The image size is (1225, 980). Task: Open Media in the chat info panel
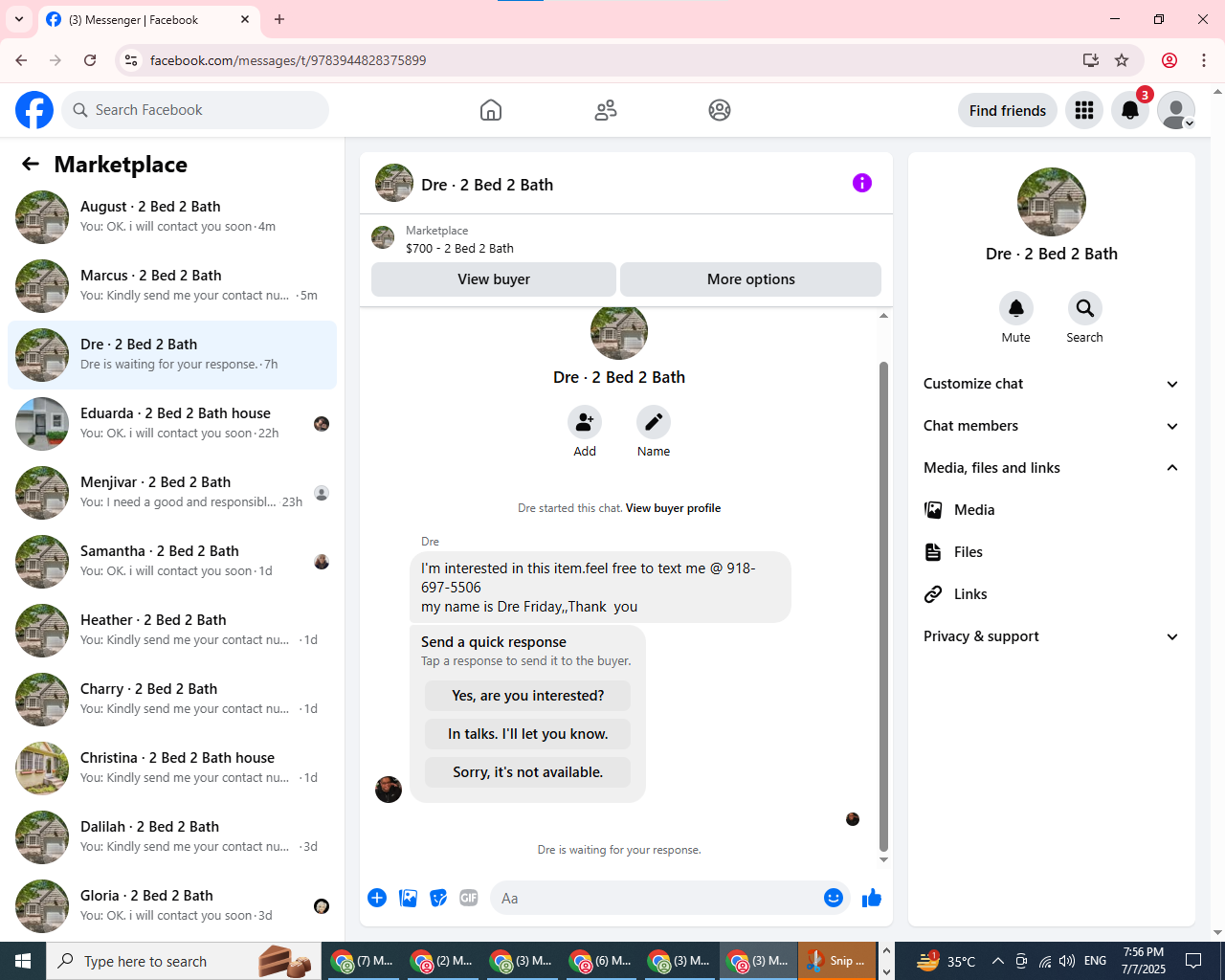(x=1051, y=510)
